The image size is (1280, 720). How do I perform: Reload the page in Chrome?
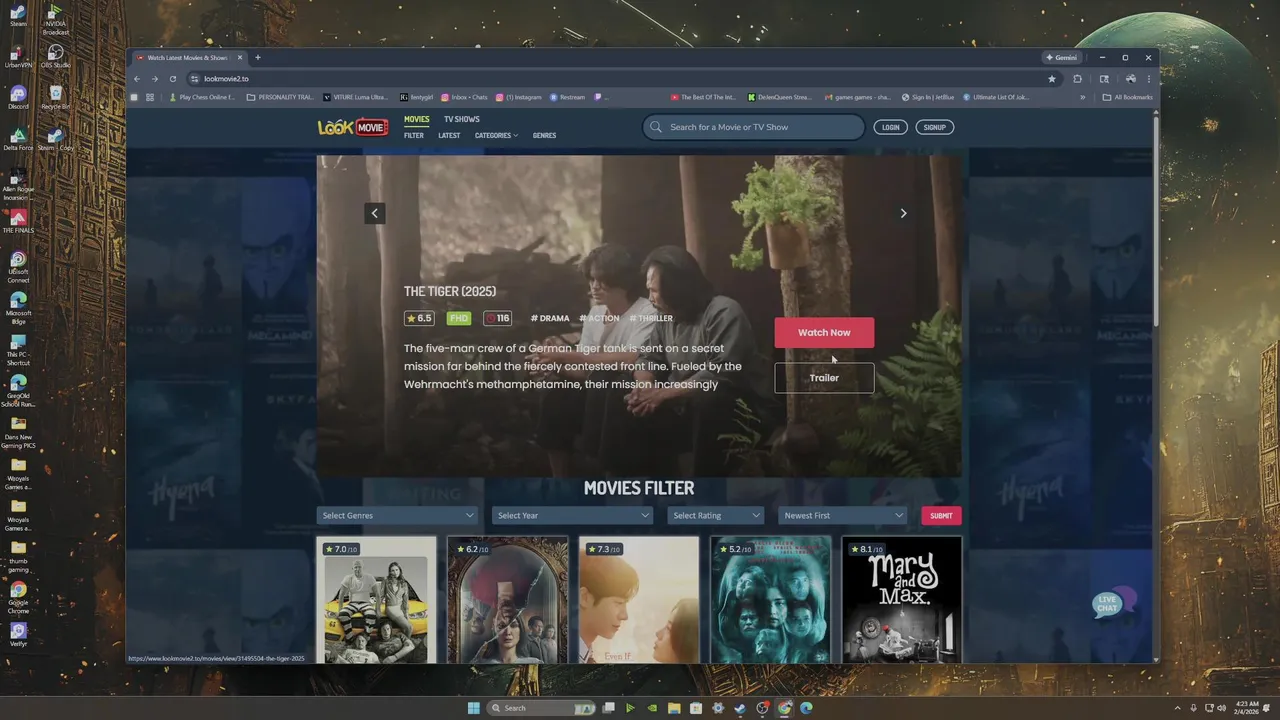tap(173, 79)
